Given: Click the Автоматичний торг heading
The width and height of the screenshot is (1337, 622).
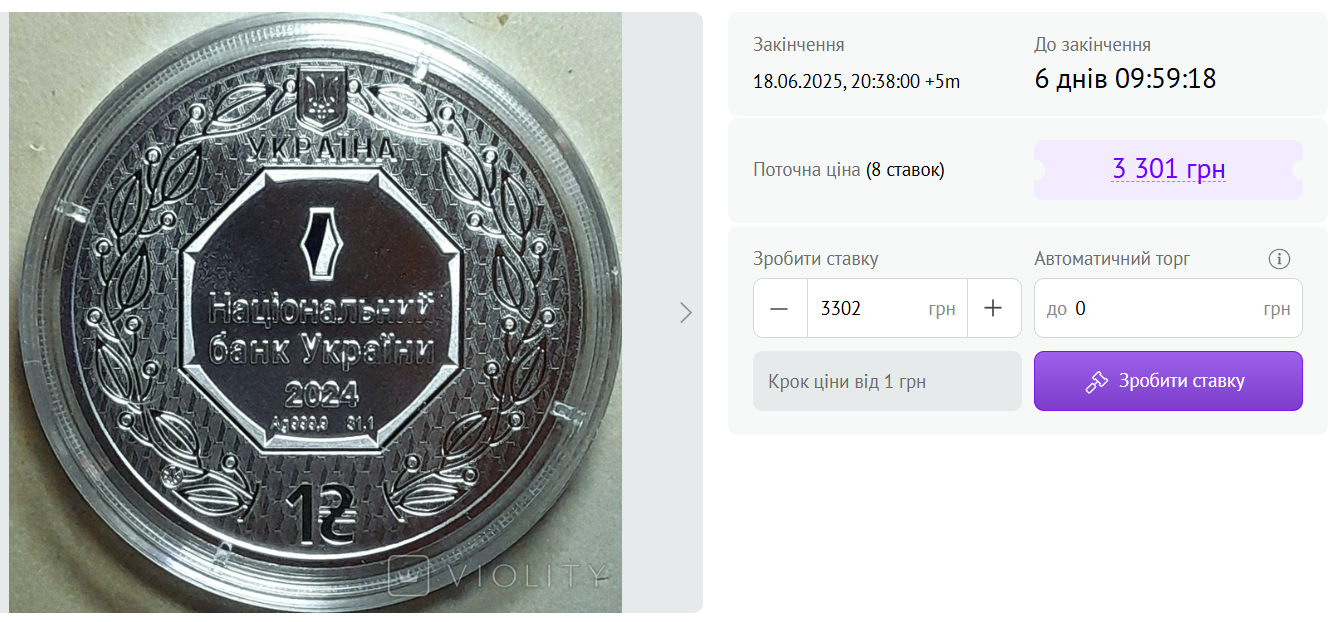Looking at the screenshot, I should tap(1112, 259).
